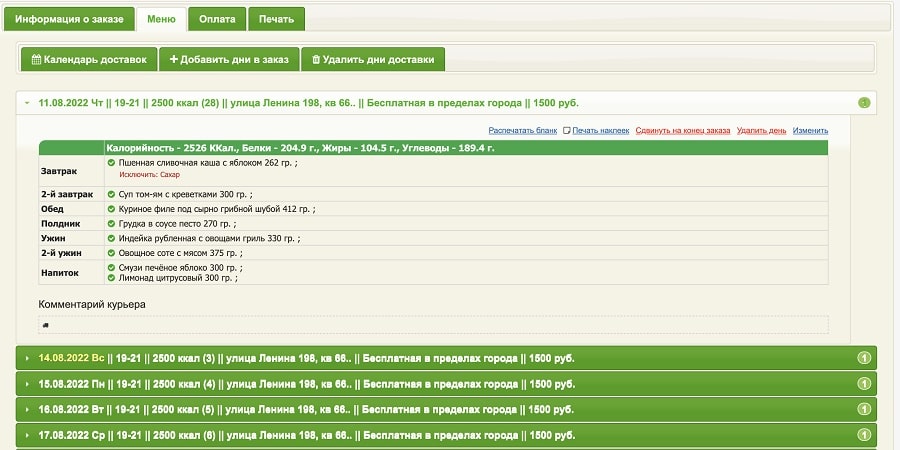
Task: Click Распечатать бланк link
Action: (523, 131)
